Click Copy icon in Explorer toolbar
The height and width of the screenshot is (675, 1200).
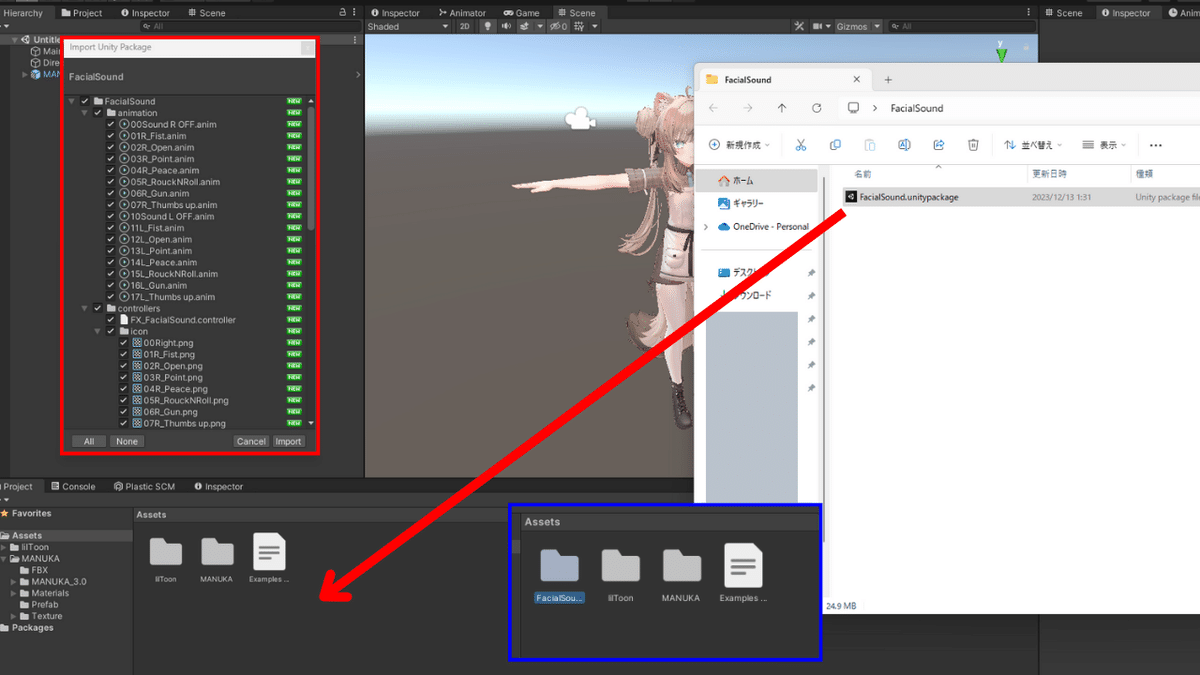(x=836, y=145)
